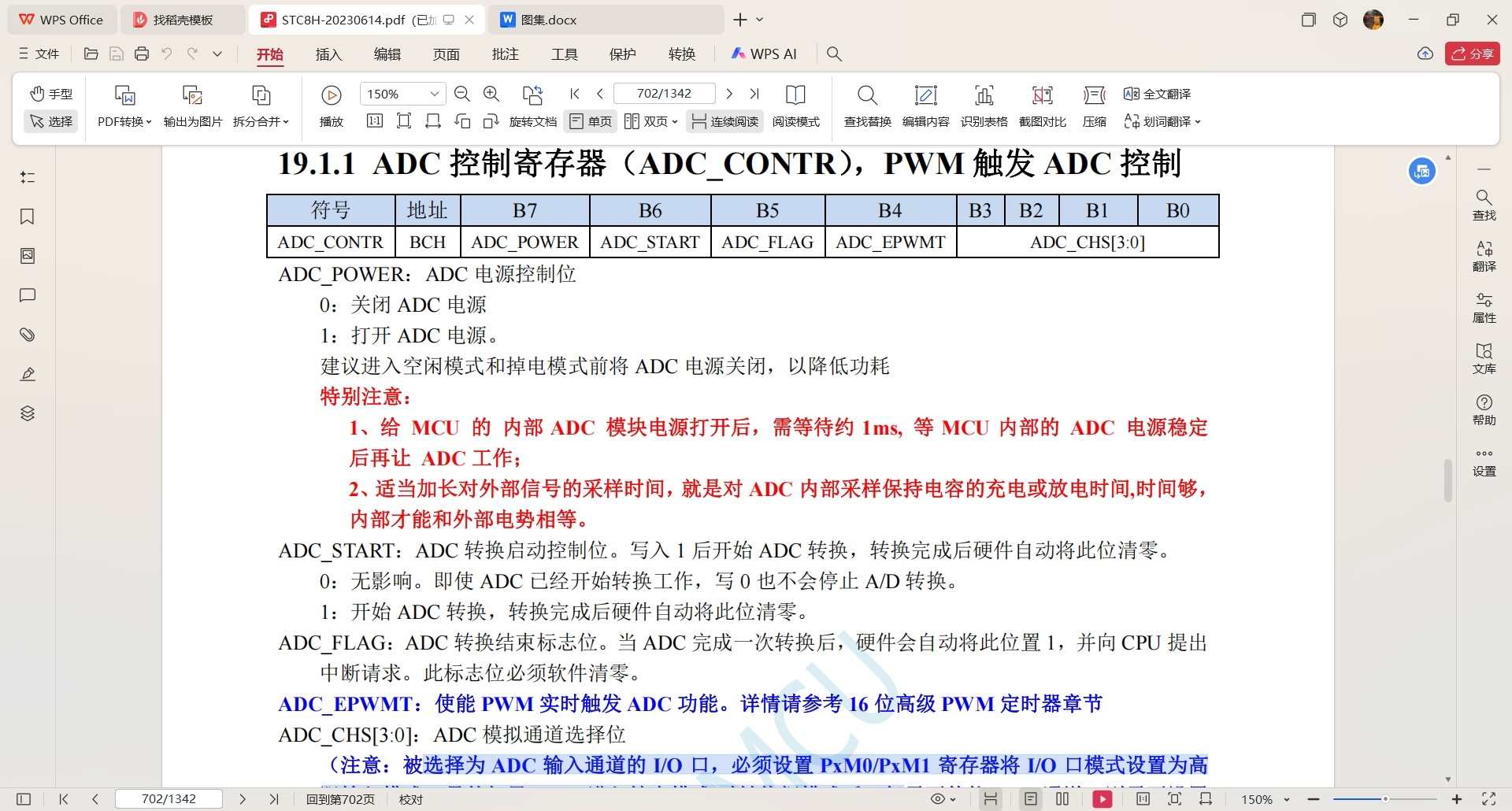1512x811 pixels.
Task: Open new tab dropdown arrow beside plus
Action: [x=760, y=20]
